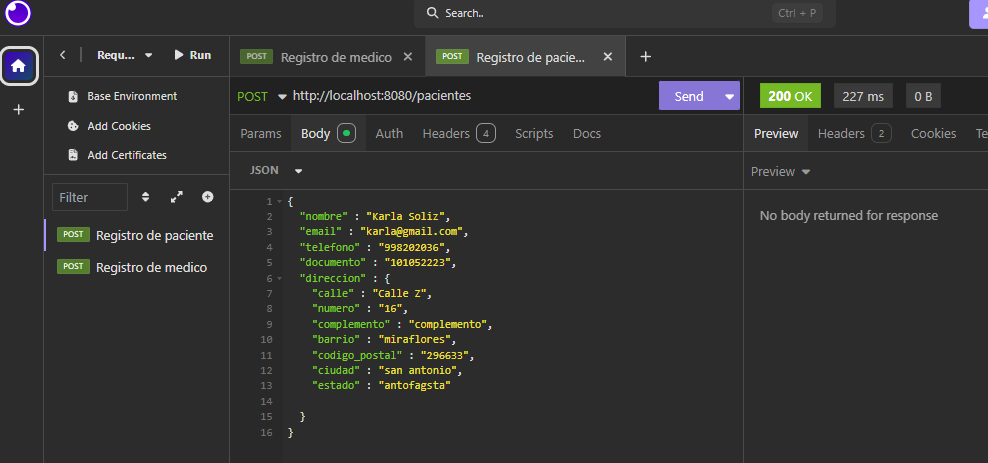Click the Add Certificates file icon

point(73,155)
